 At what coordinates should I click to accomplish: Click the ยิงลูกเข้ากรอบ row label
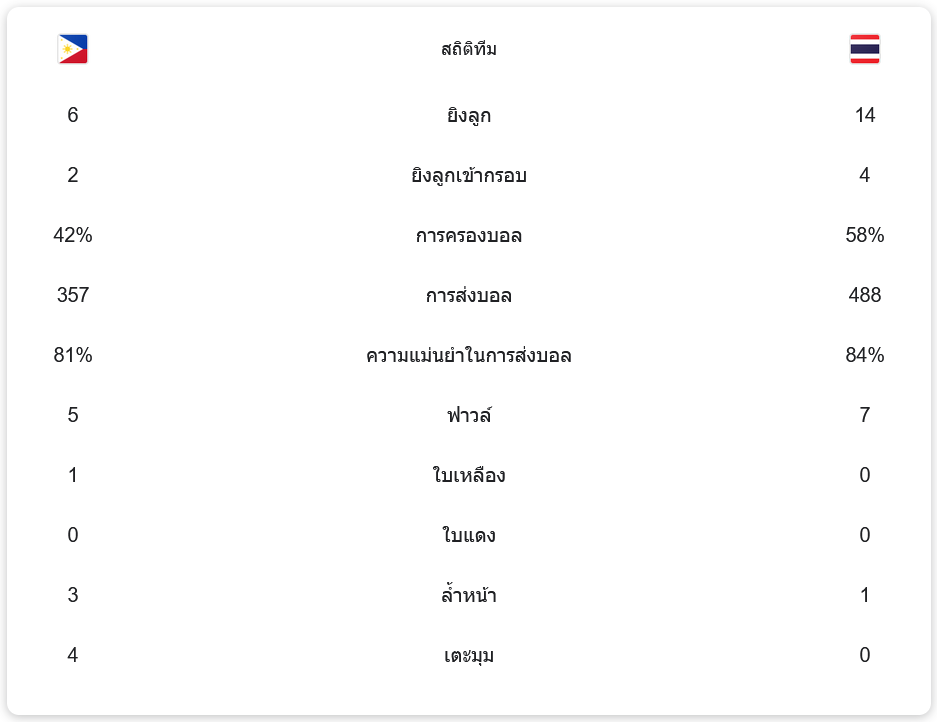pyautogui.click(x=468, y=176)
